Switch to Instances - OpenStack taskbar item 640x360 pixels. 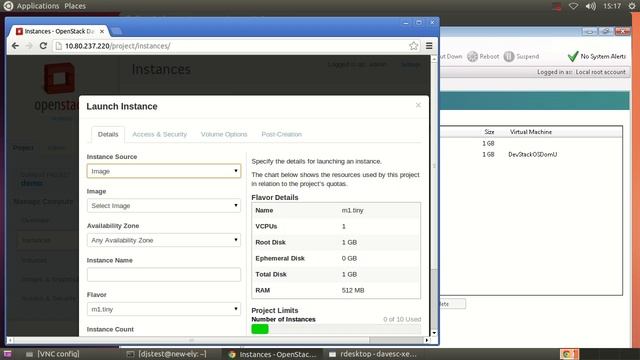pyautogui.click(x=272, y=354)
